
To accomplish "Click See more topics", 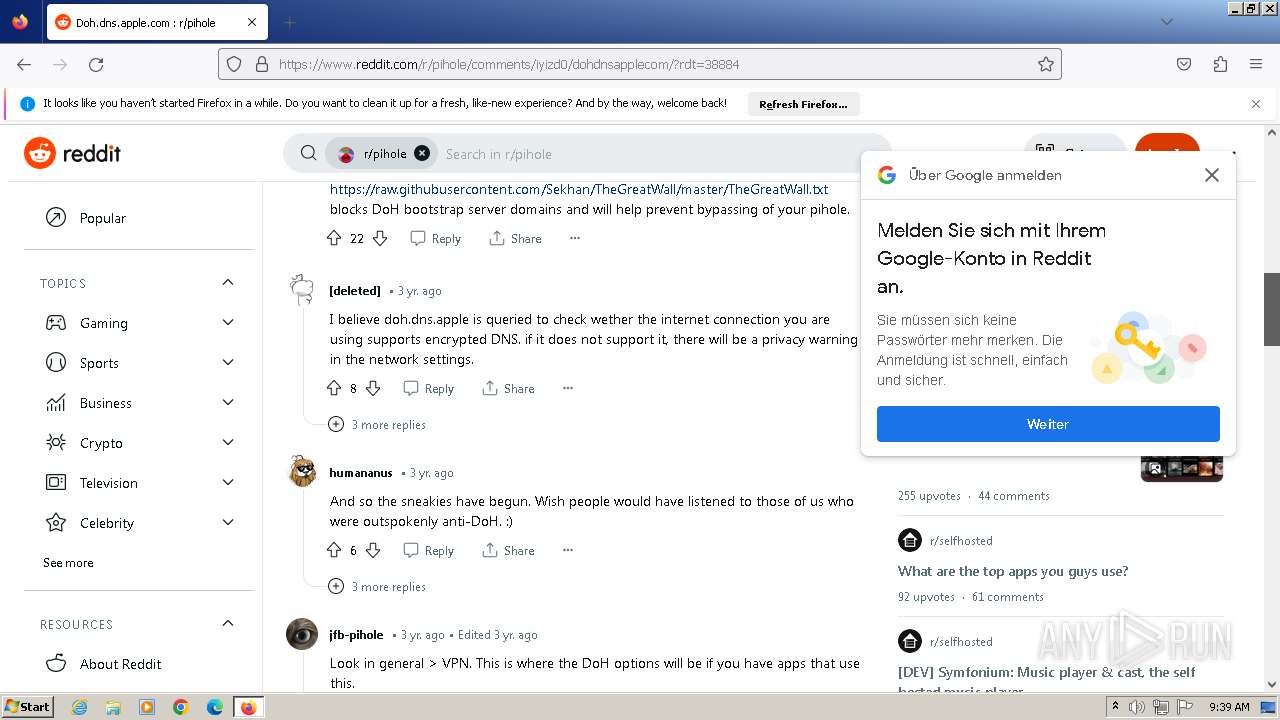I will (x=68, y=563).
